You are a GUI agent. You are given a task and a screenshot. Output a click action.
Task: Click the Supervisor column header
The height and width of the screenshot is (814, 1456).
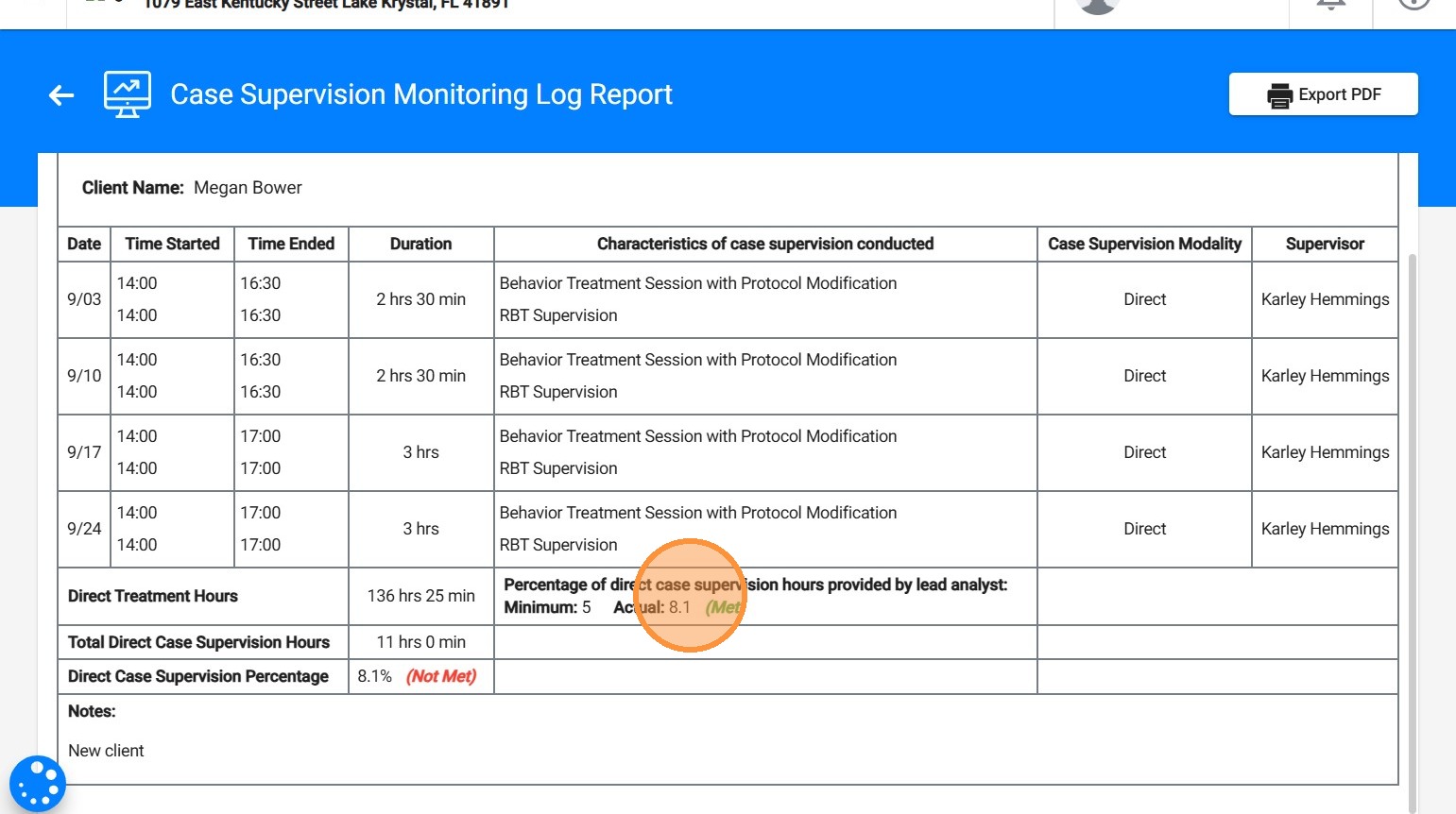(1325, 244)
